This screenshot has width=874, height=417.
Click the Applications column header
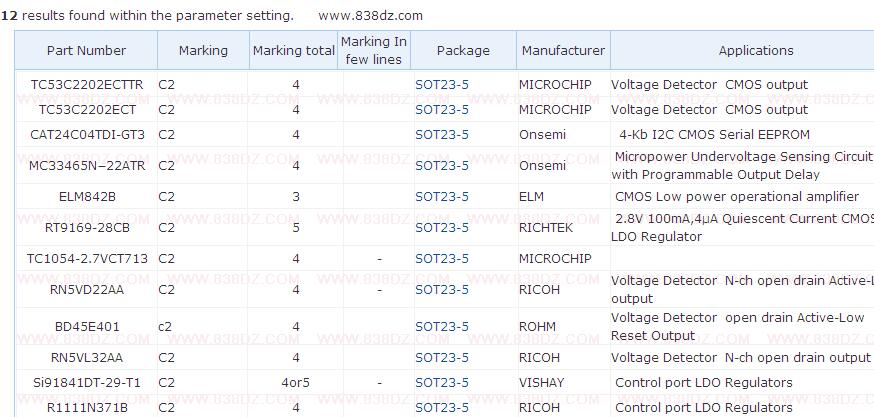755,50
